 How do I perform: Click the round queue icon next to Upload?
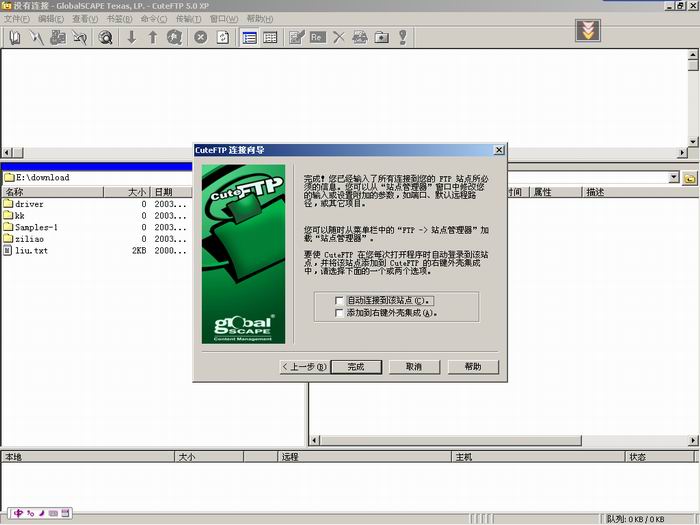coord(175,38)
